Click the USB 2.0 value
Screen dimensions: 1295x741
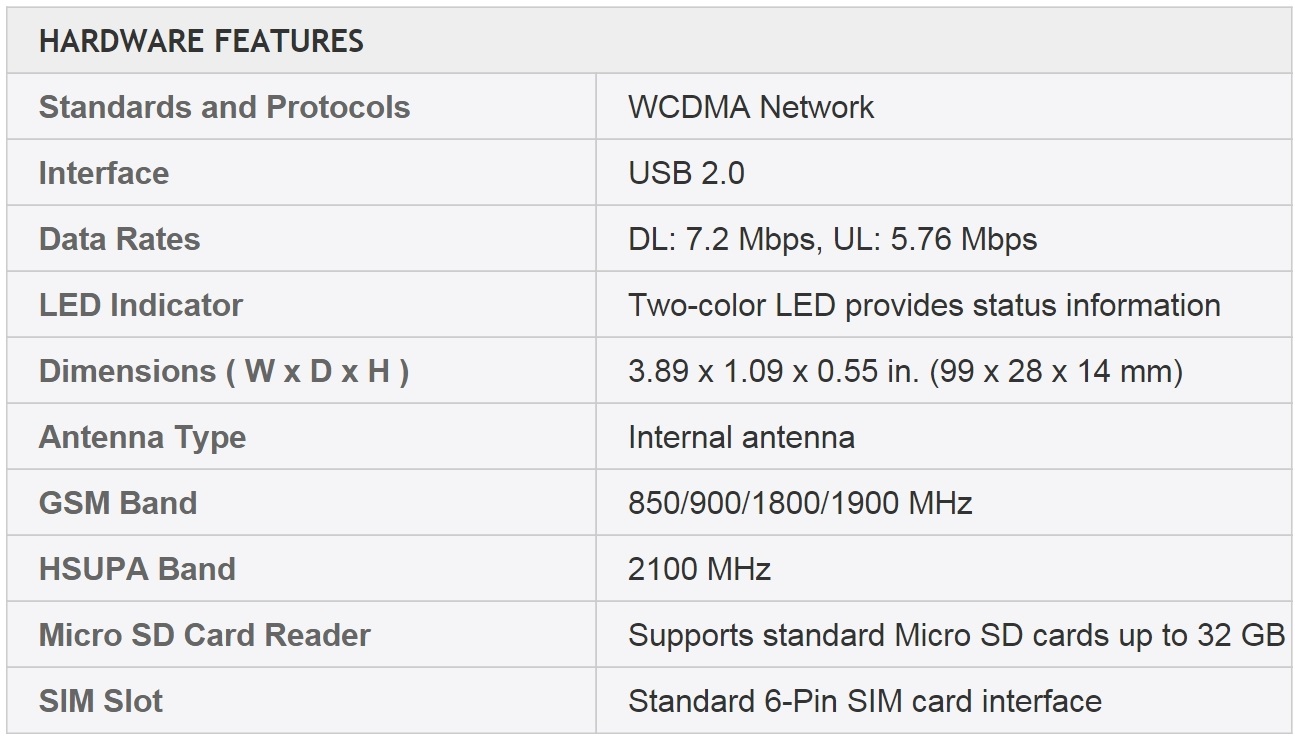pos(686,173)
